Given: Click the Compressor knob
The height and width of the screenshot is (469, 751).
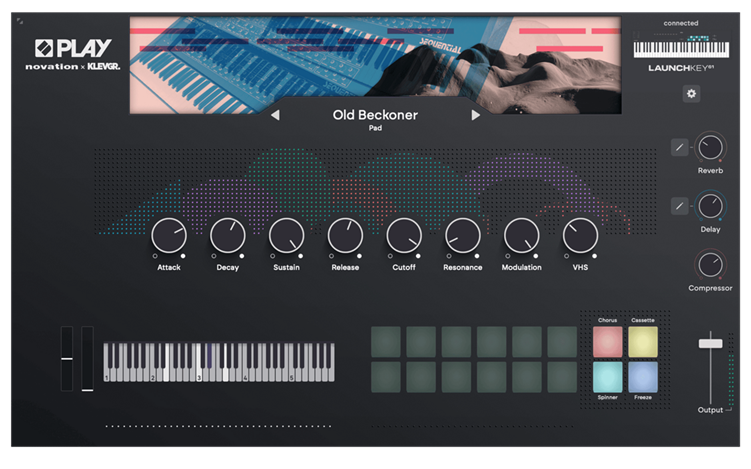Looking at the screenshot, I should coord(710,265).
